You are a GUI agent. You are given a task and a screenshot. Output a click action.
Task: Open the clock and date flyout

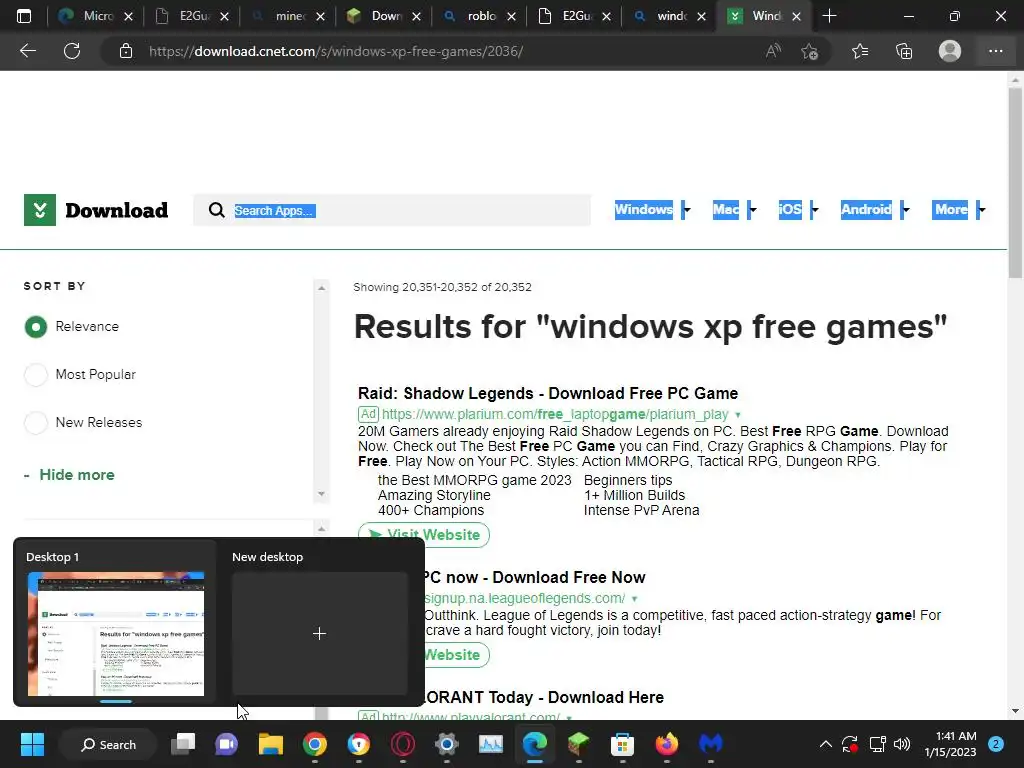coord(950,744)
